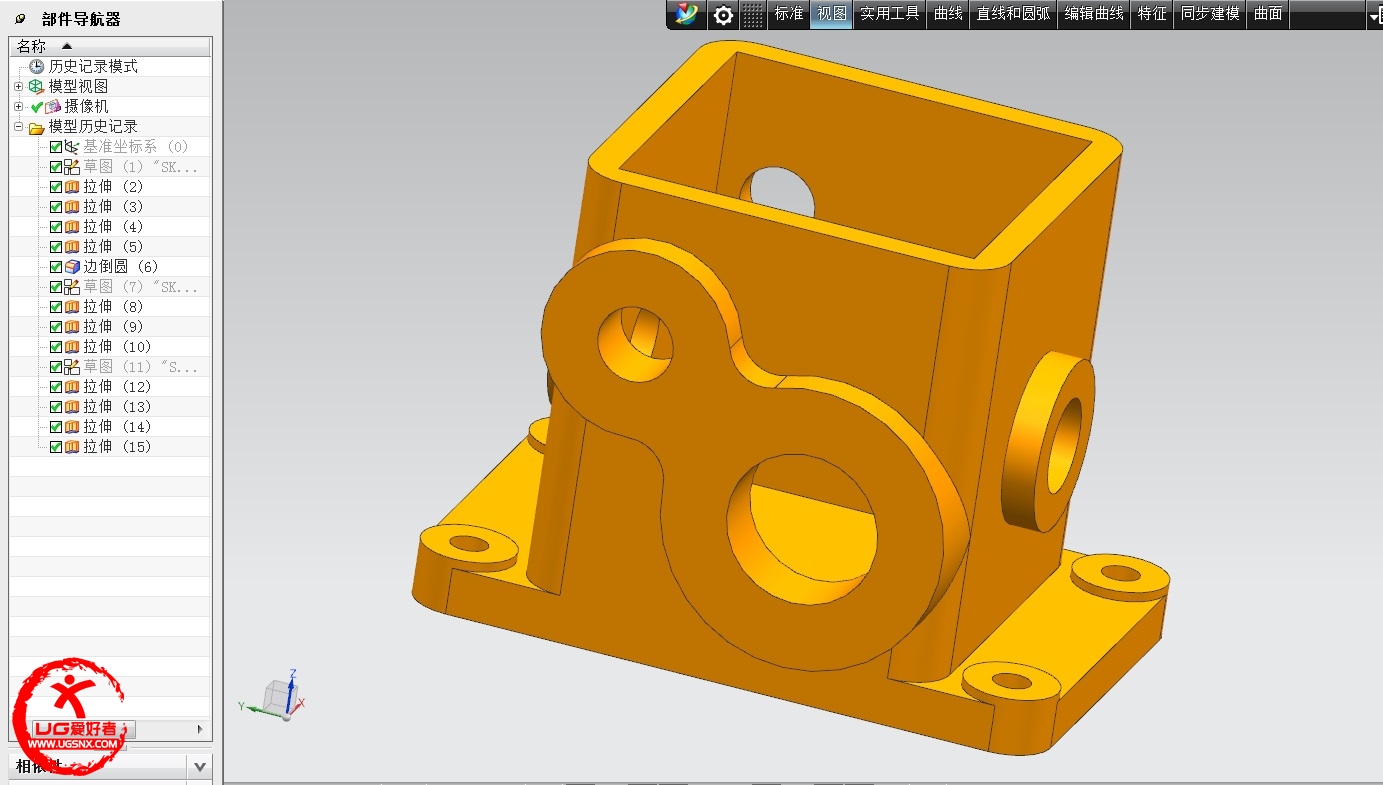The width and height of the screenshot is (1383, 785).
Task: Expand the 相依性 panel with its chevron
Action: 200,767
